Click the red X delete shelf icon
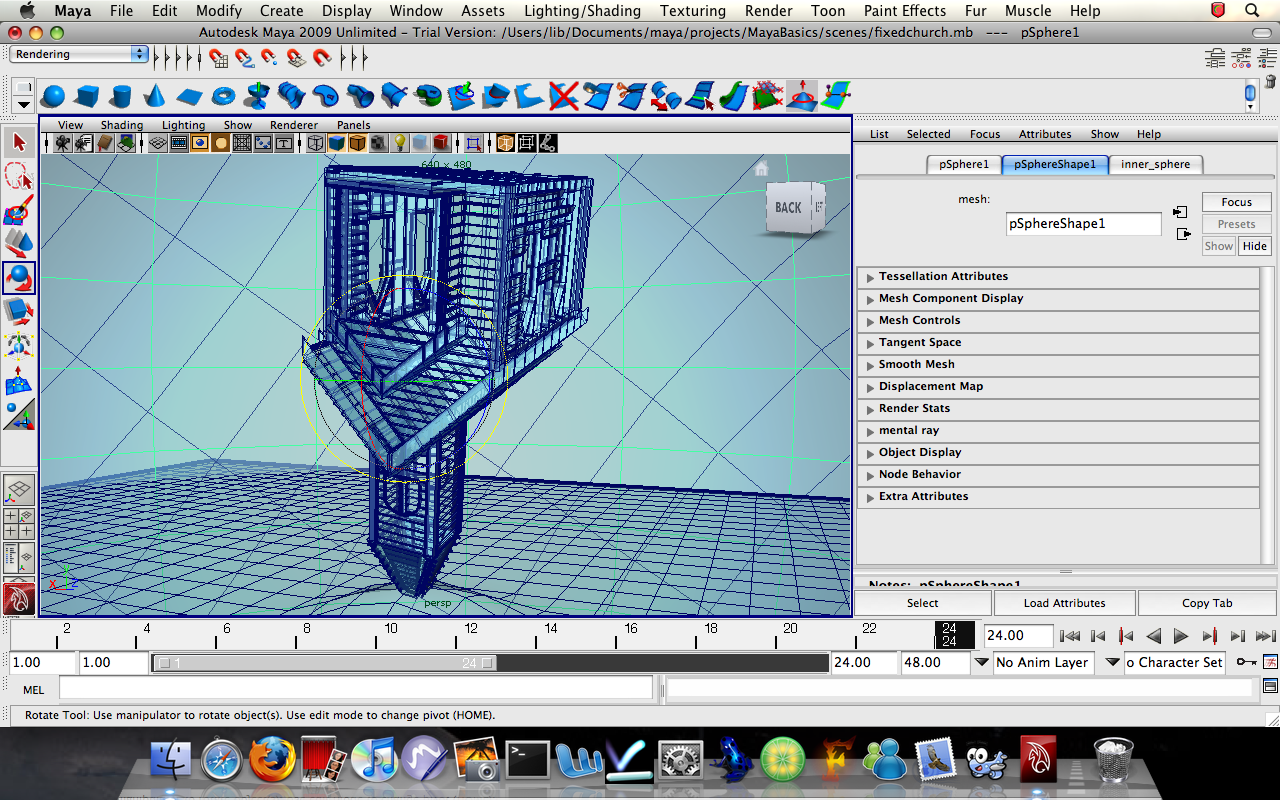The image size is (1280, 800). 564,96
